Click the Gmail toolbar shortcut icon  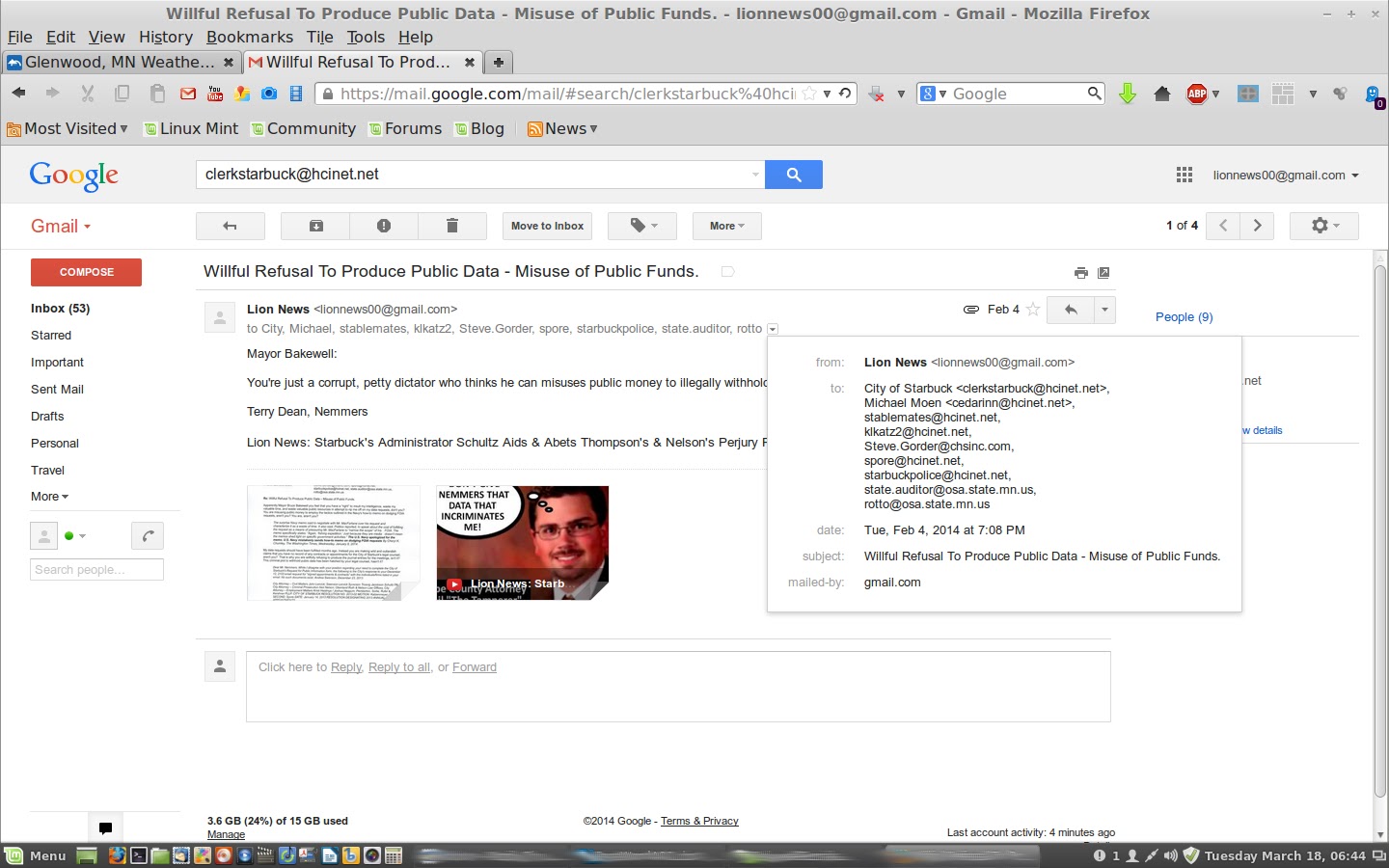click(188, 94)
